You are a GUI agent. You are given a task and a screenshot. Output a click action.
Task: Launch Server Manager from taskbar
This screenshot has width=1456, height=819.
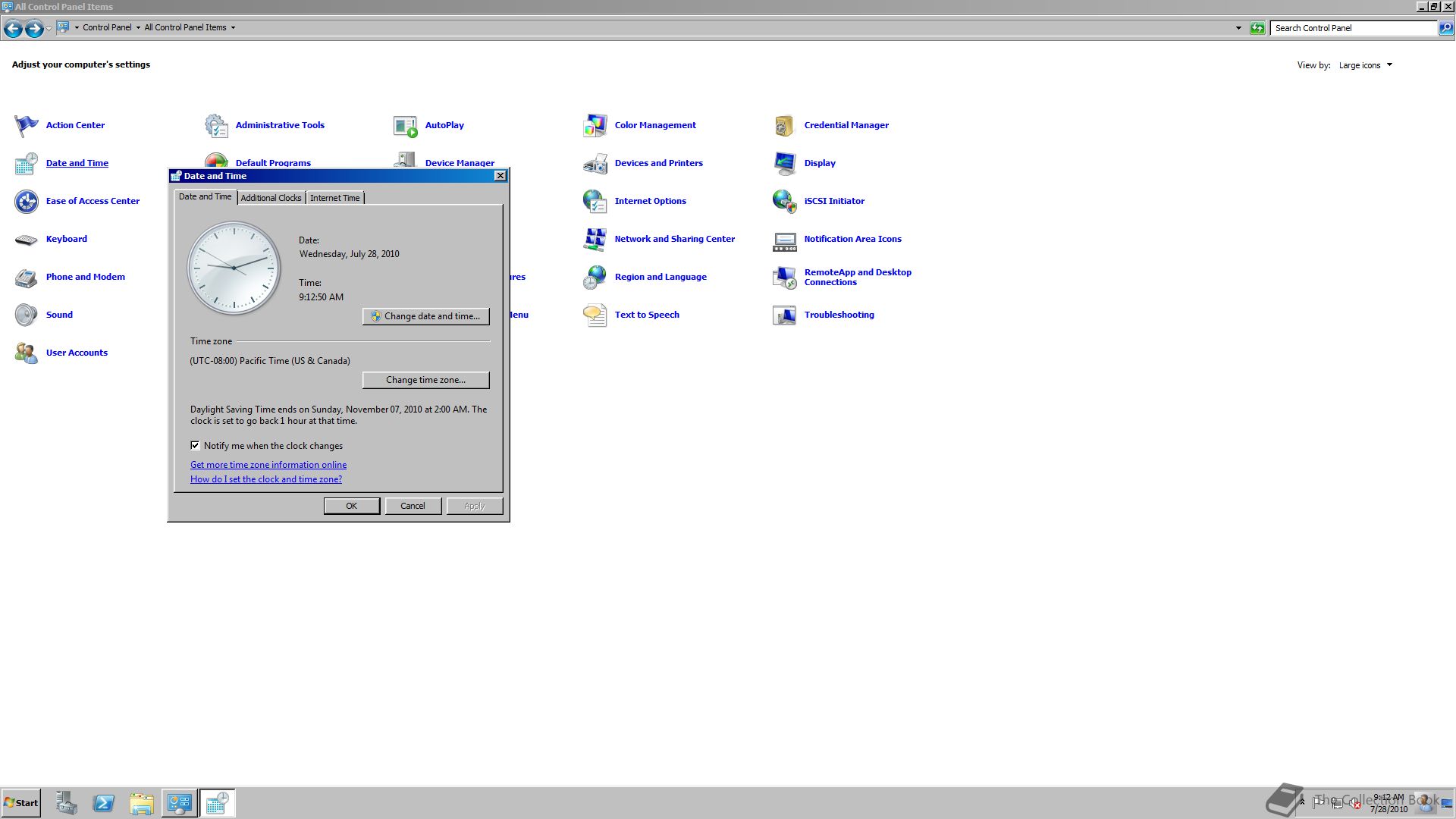[x=66, y=803]
